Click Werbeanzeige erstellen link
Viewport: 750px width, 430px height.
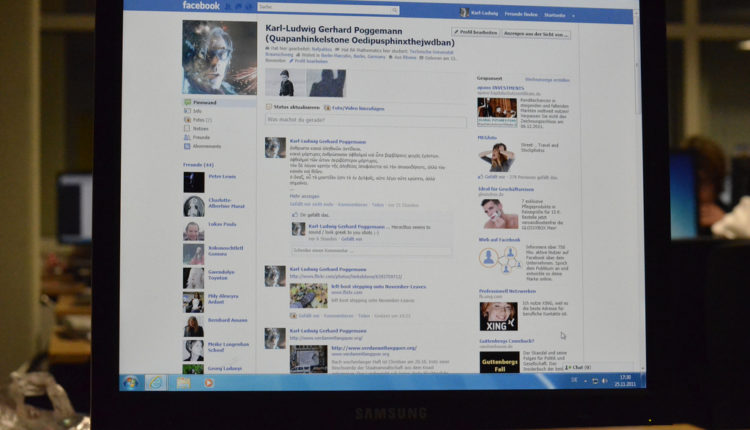click(x=547, y=80)
